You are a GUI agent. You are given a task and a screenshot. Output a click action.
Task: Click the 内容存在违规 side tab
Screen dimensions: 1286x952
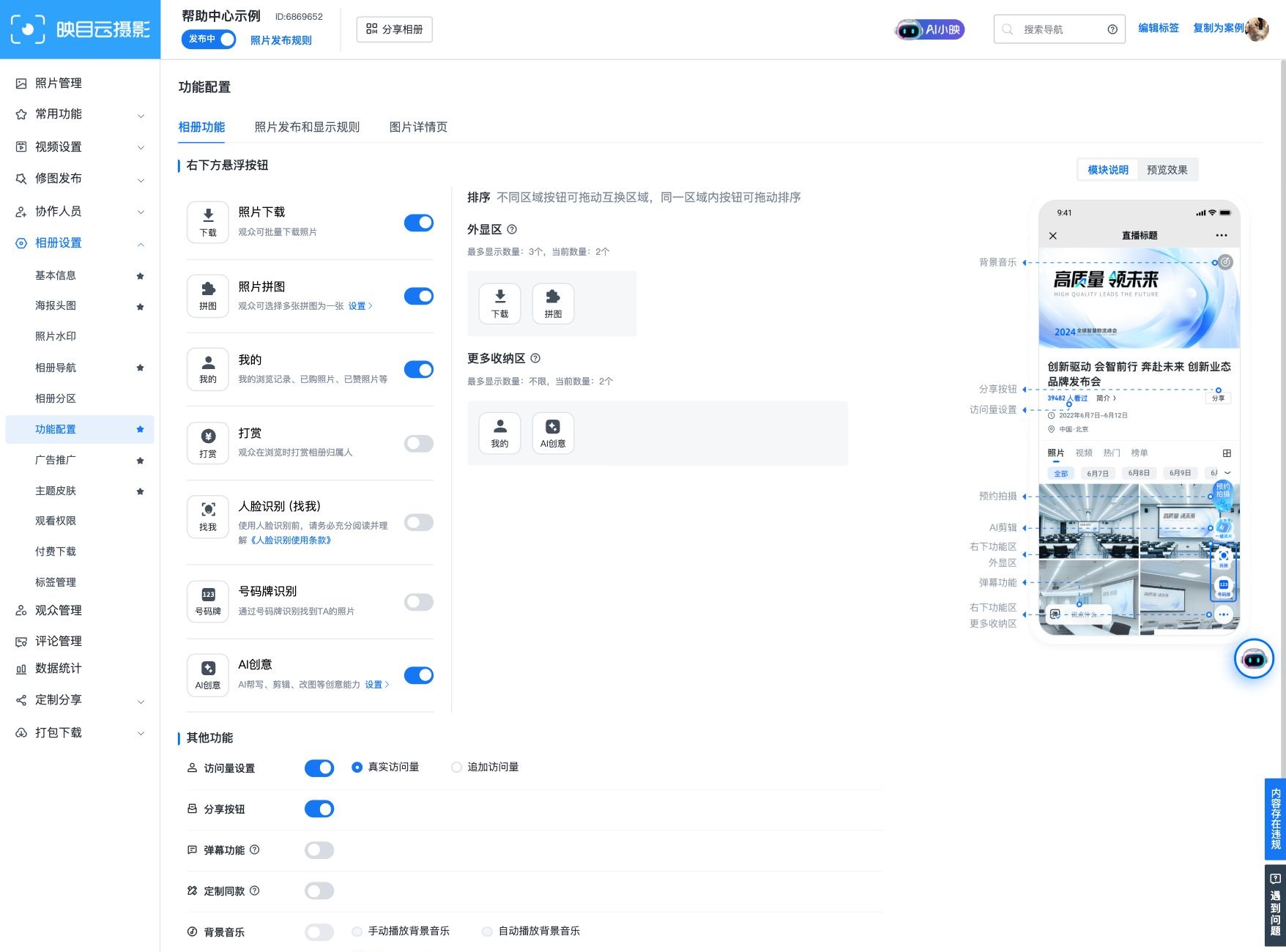pyautogui.click(x=1275, y=819)
